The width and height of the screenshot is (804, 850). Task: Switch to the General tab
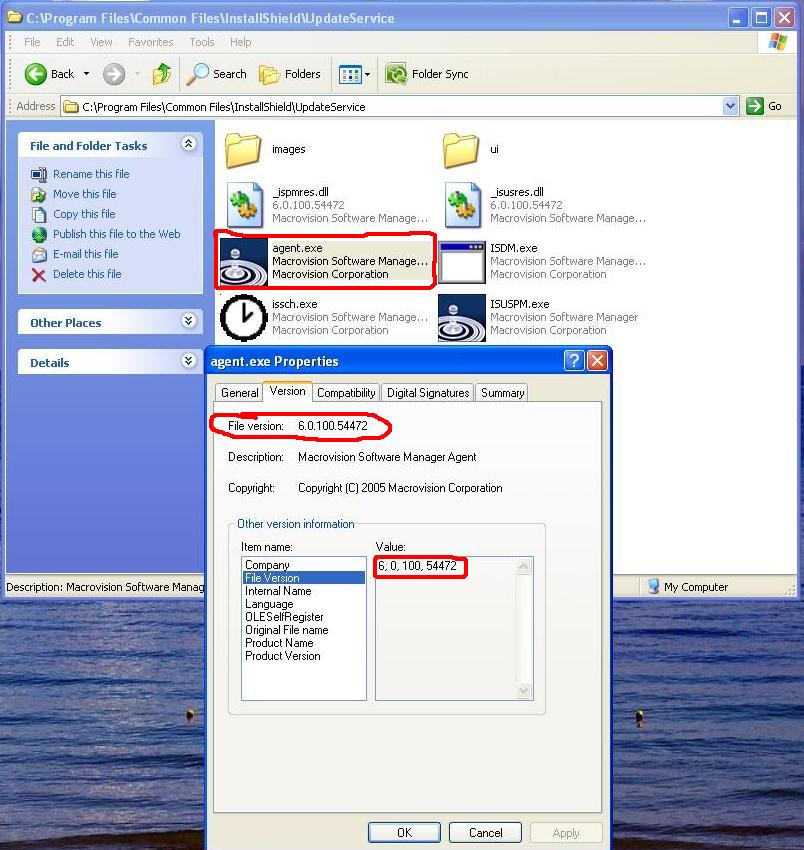(x=239, y=392)
